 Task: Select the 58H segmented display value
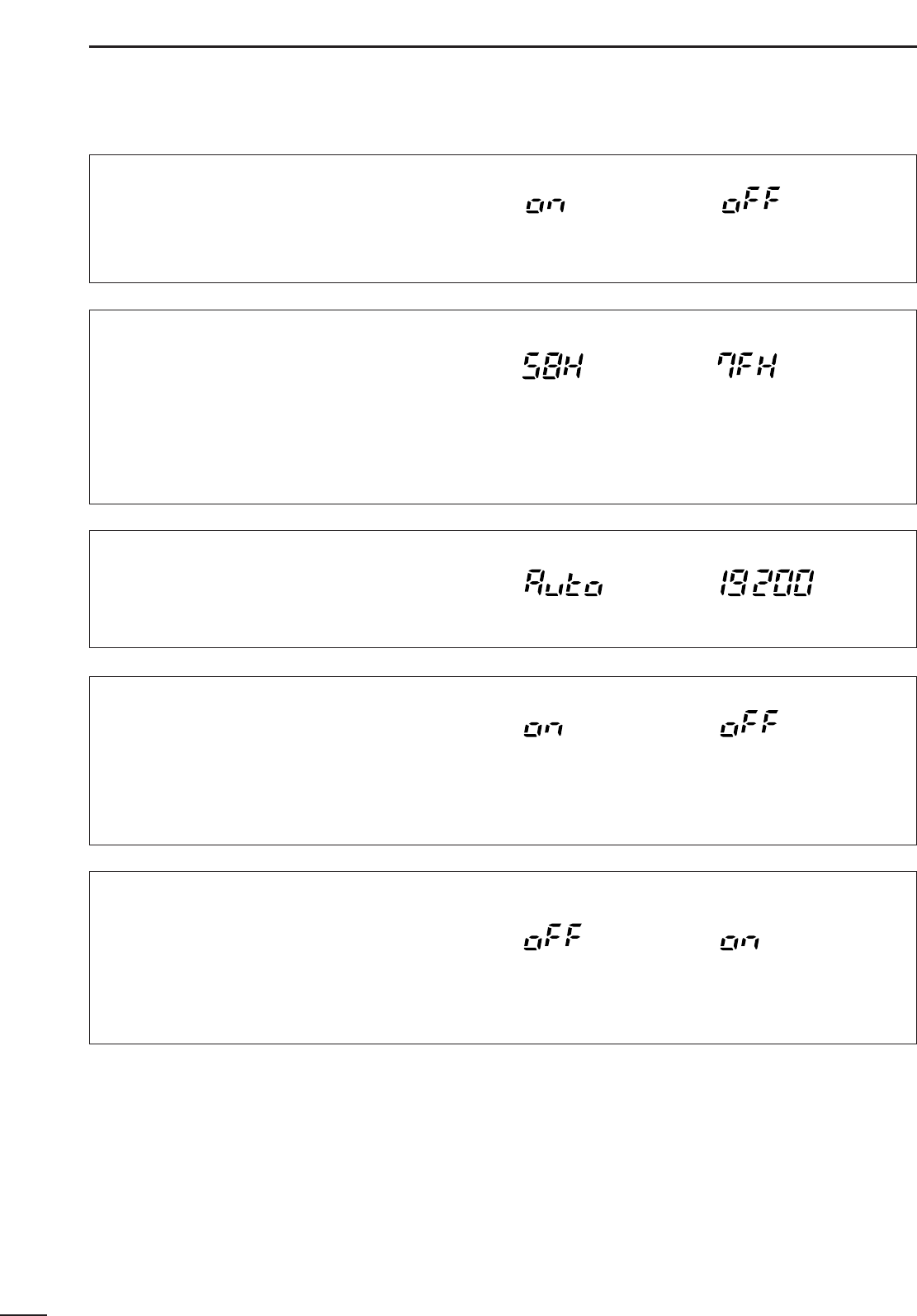click(552, 367)
